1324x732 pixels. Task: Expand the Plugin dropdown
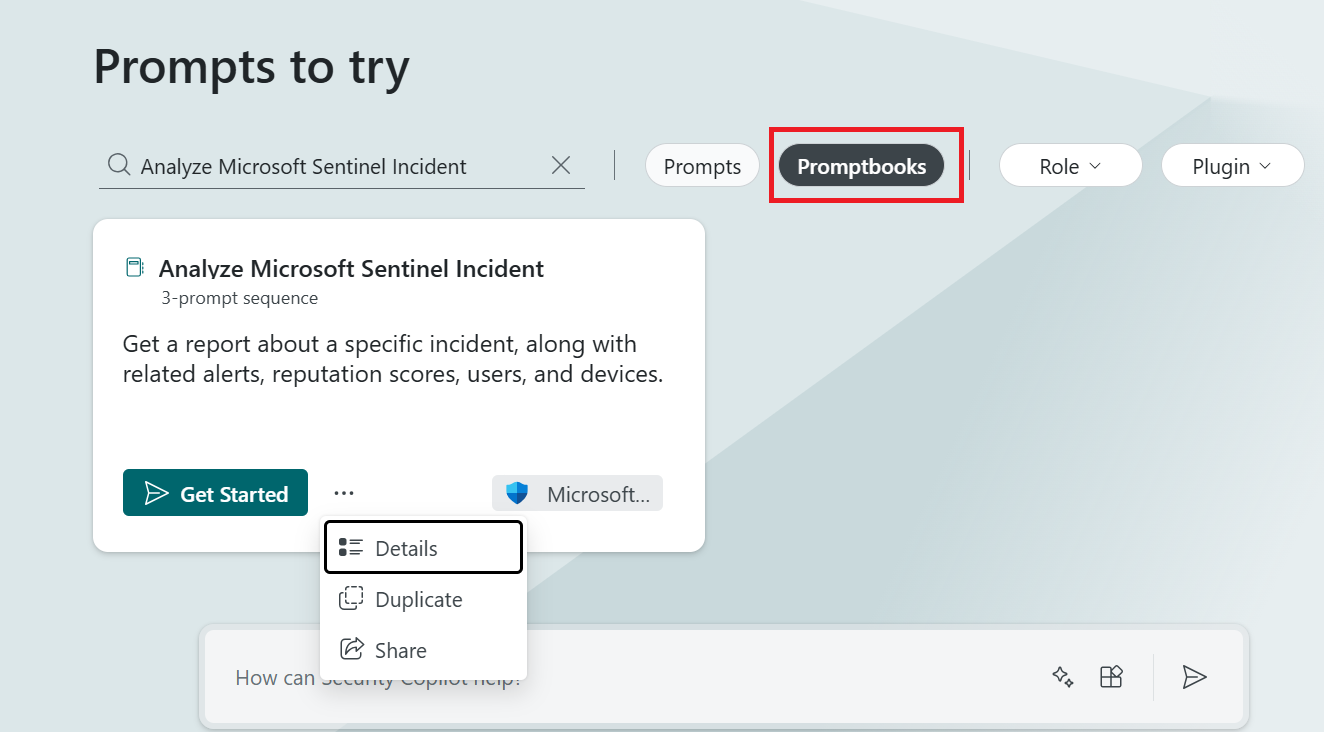1232,165
